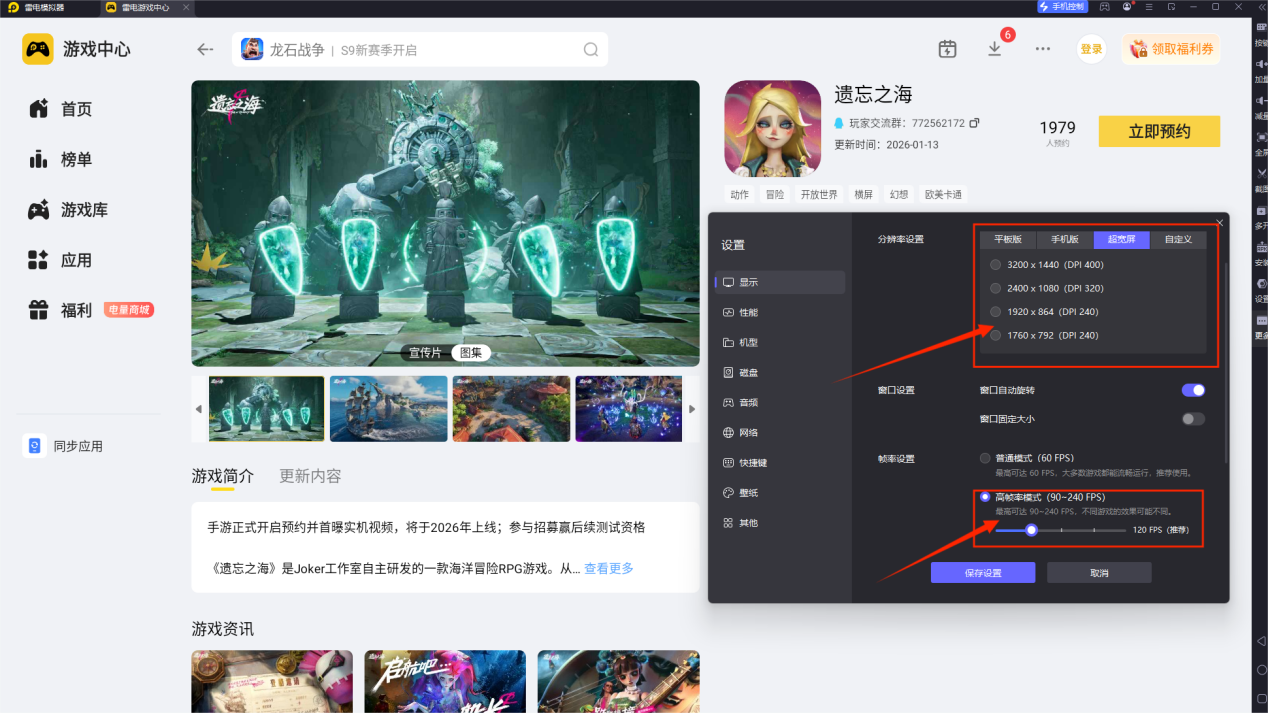Screen dimensions: 1268x713
Task: Switch to the 更新内容 tab
Action: [x=310, y=476]
